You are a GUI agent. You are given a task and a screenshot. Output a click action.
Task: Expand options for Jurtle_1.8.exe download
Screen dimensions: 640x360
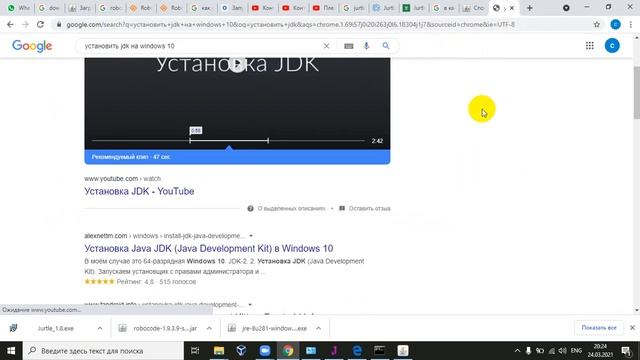click(x=100, y=328)
